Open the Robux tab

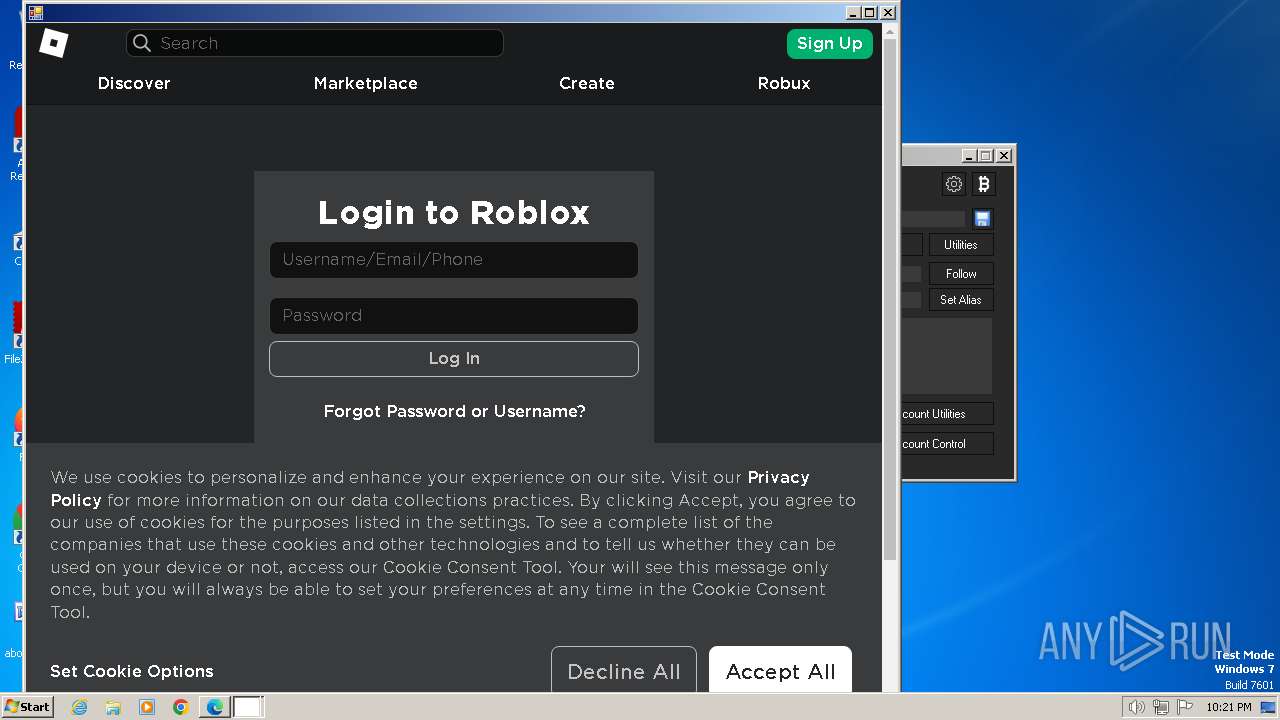(x=784, y=84)
